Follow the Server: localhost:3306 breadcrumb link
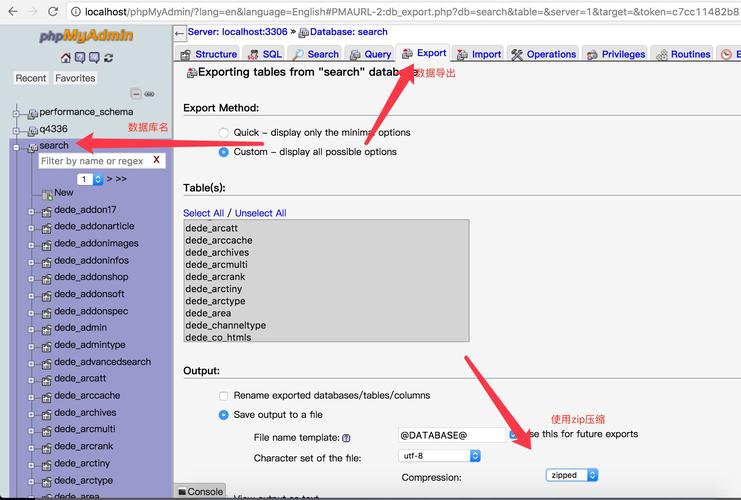The width and height of the screenshot is (741, 500). click(x=237, y=32)
